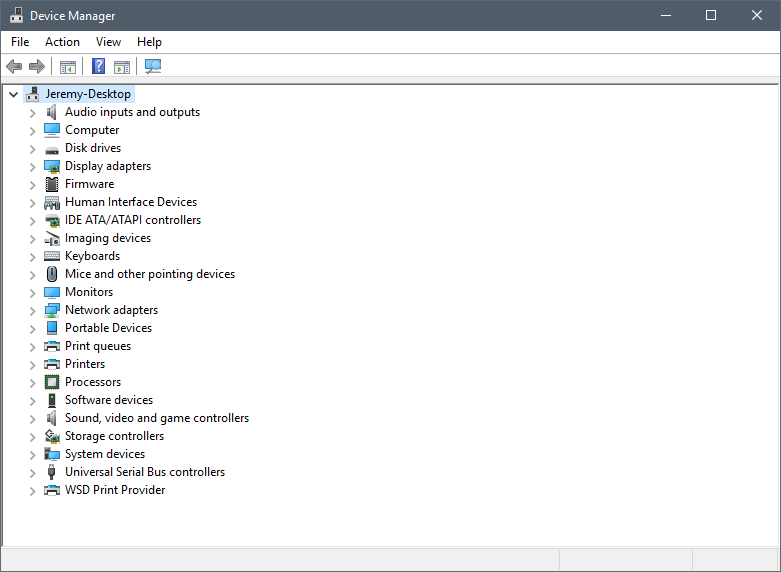Click the Print queues printer icon
Viewport: 781px width, 572px height.
click(x=52, y=346)
